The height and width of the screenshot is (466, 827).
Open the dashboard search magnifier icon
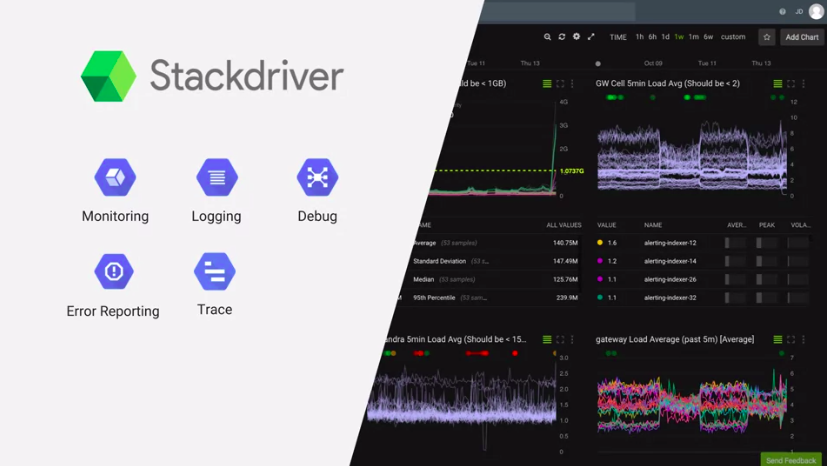547,37
